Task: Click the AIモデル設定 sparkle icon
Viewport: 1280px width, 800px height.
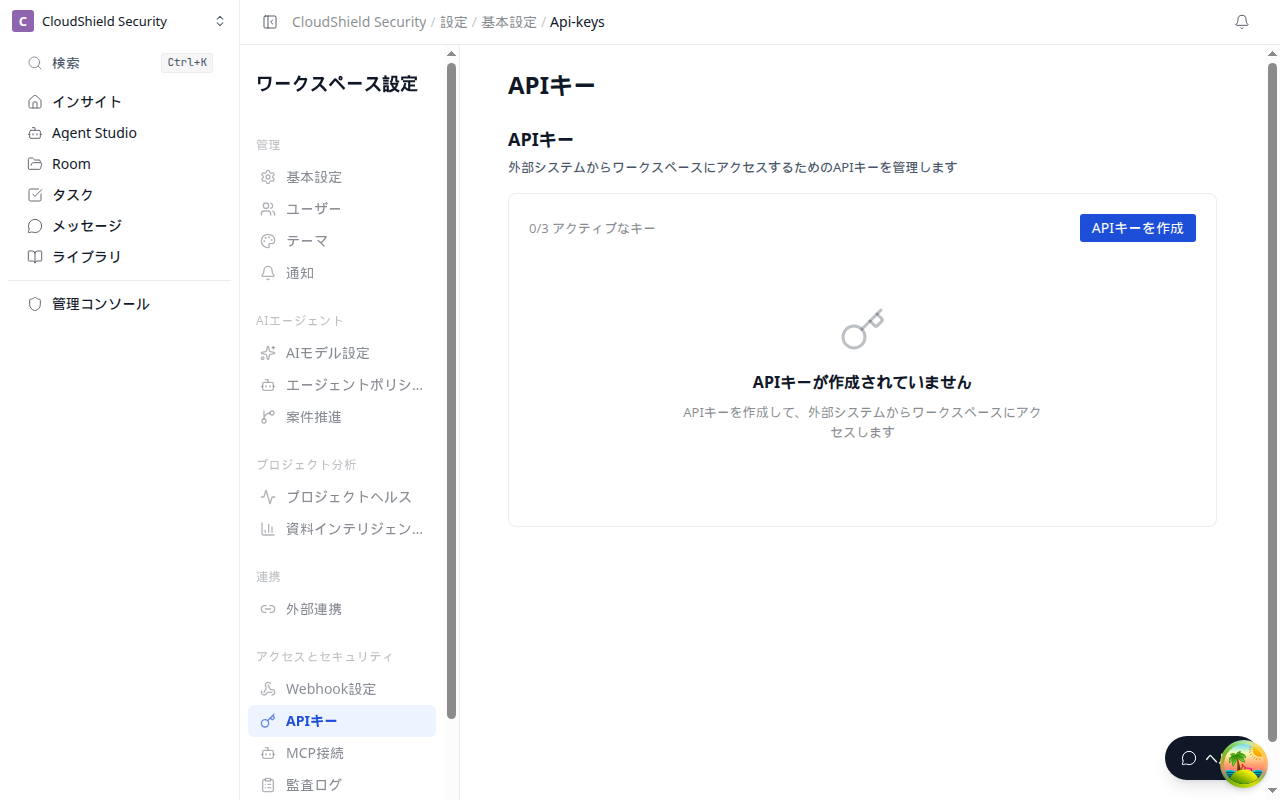Action: 268,353
